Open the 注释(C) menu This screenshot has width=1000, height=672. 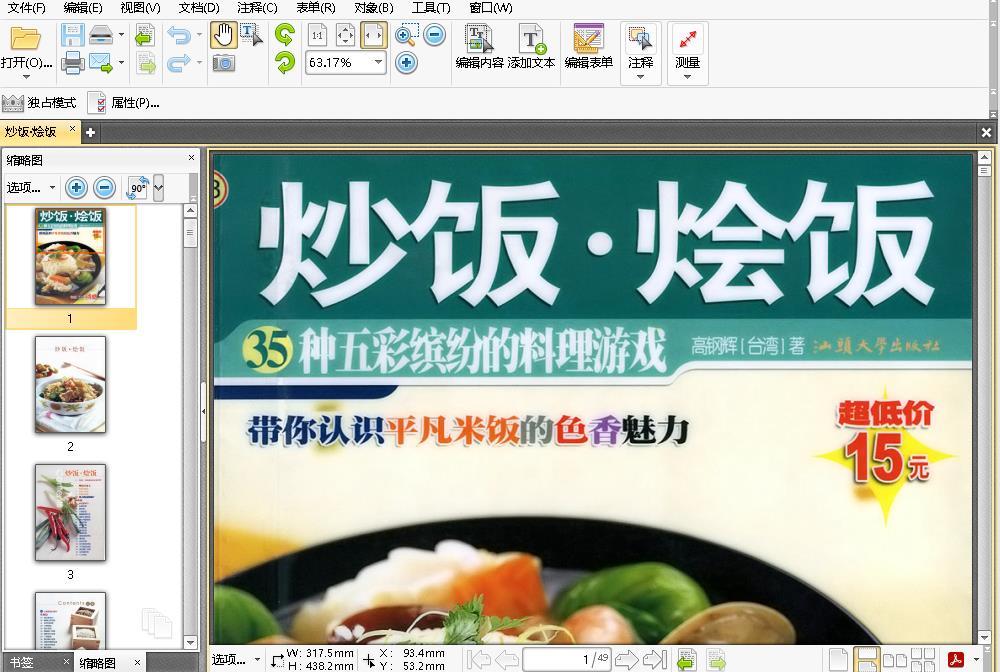tap(257, 8)
